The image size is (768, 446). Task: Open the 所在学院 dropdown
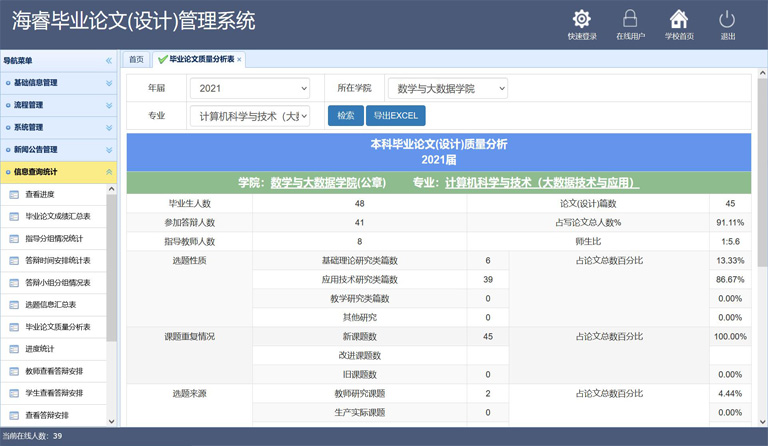(446, 89)
